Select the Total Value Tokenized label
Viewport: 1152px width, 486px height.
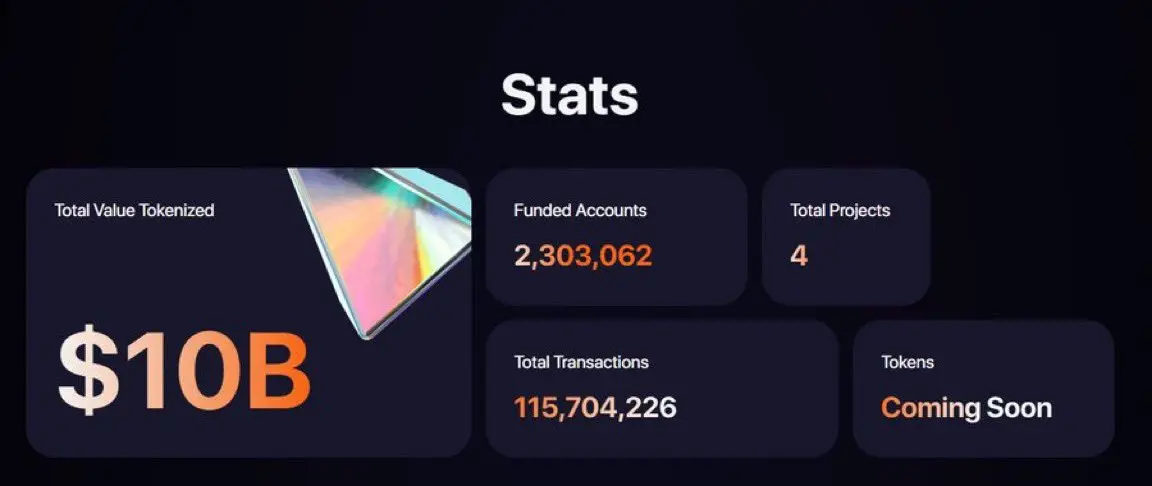point(134,210)
